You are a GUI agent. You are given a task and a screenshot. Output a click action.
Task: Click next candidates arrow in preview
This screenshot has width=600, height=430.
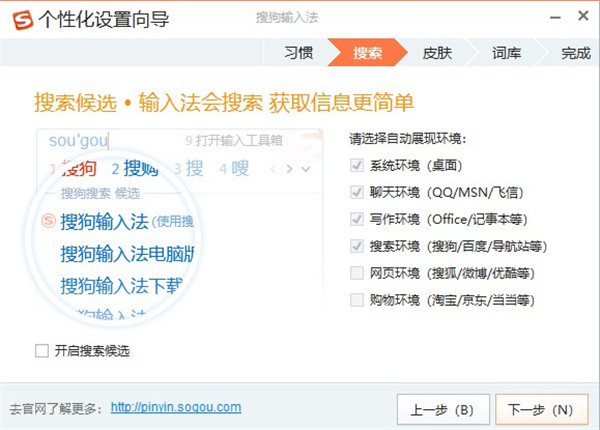pos(289,169)
